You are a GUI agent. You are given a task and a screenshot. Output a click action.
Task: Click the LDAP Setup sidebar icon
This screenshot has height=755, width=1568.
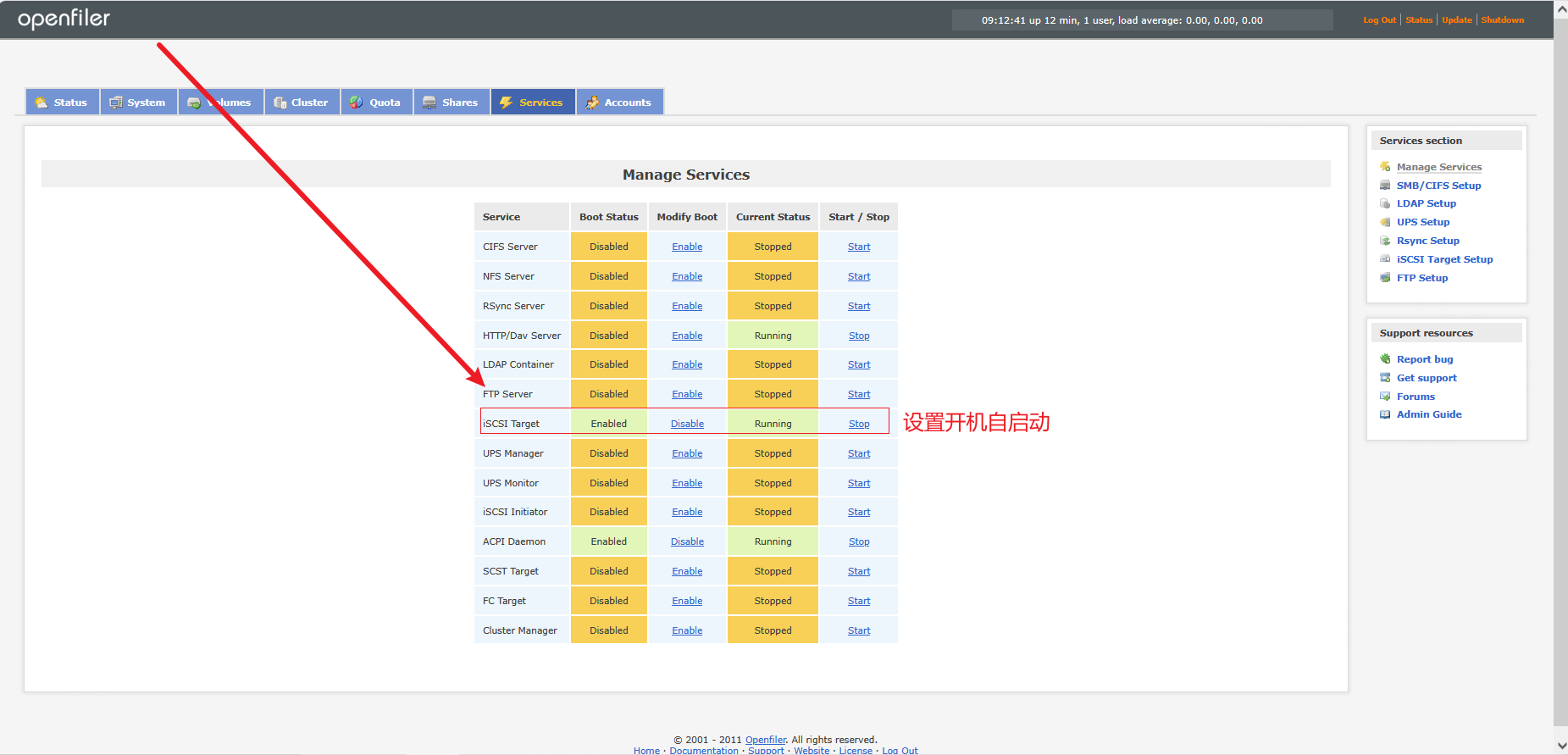coord(1385,203)
